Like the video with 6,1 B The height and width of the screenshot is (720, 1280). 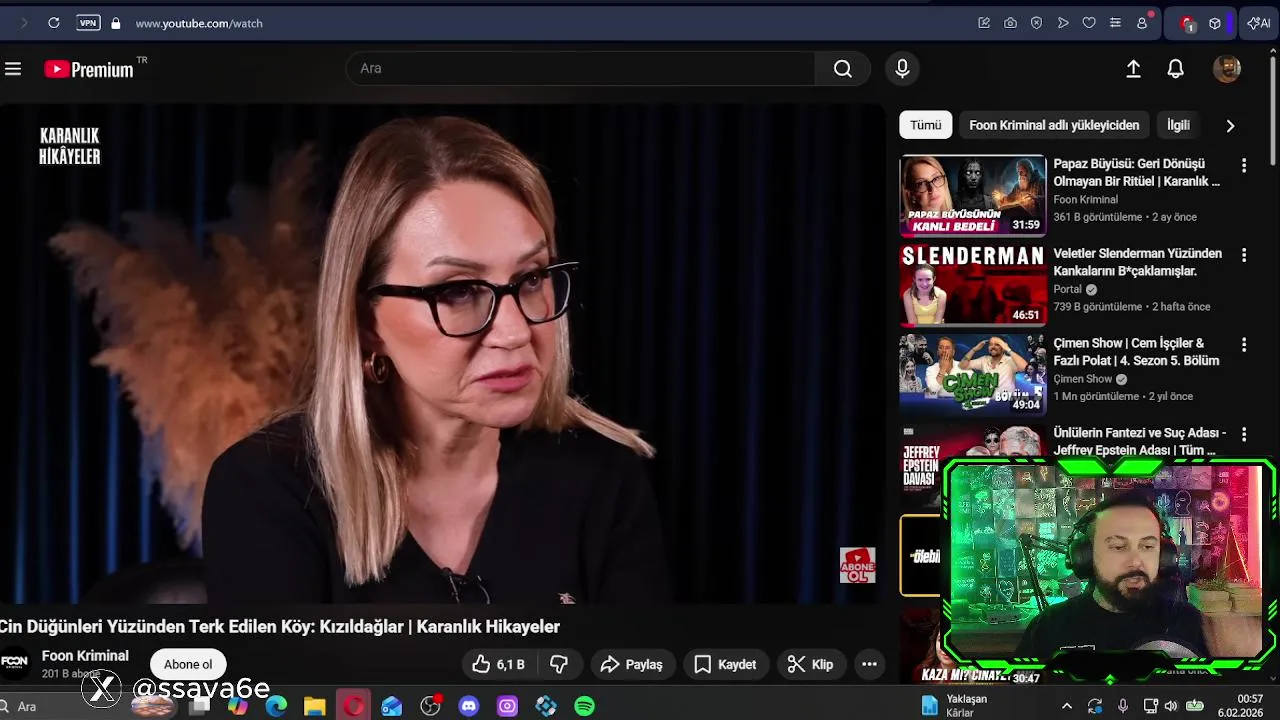pos(499,664)
